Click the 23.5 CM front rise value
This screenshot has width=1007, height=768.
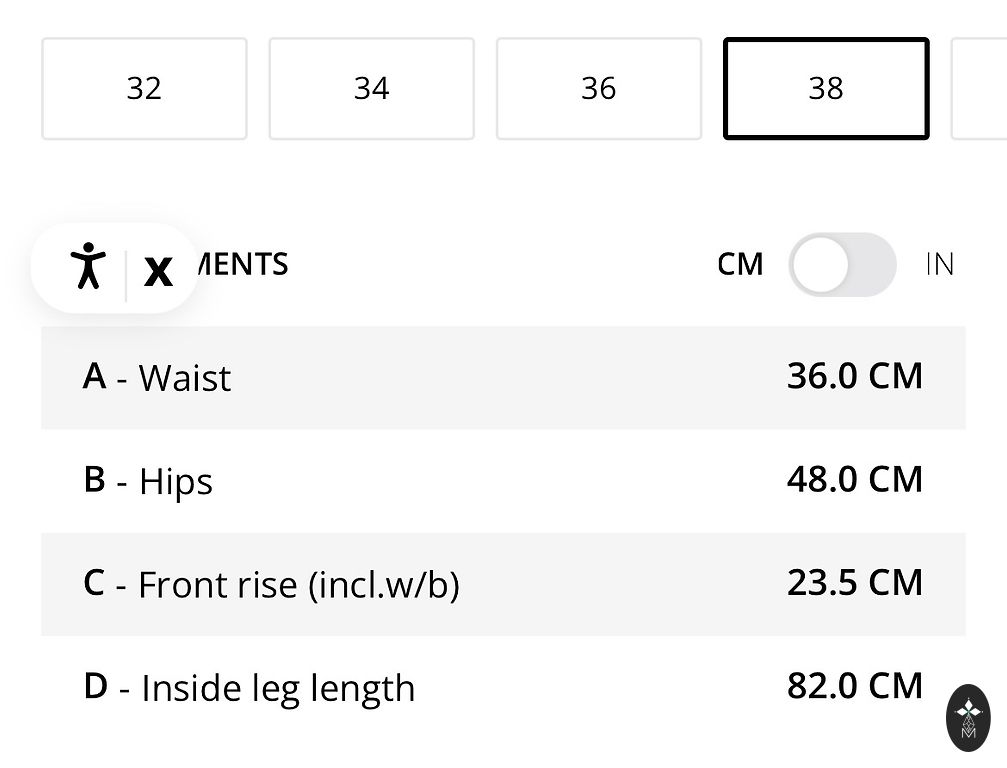point(855,582)
